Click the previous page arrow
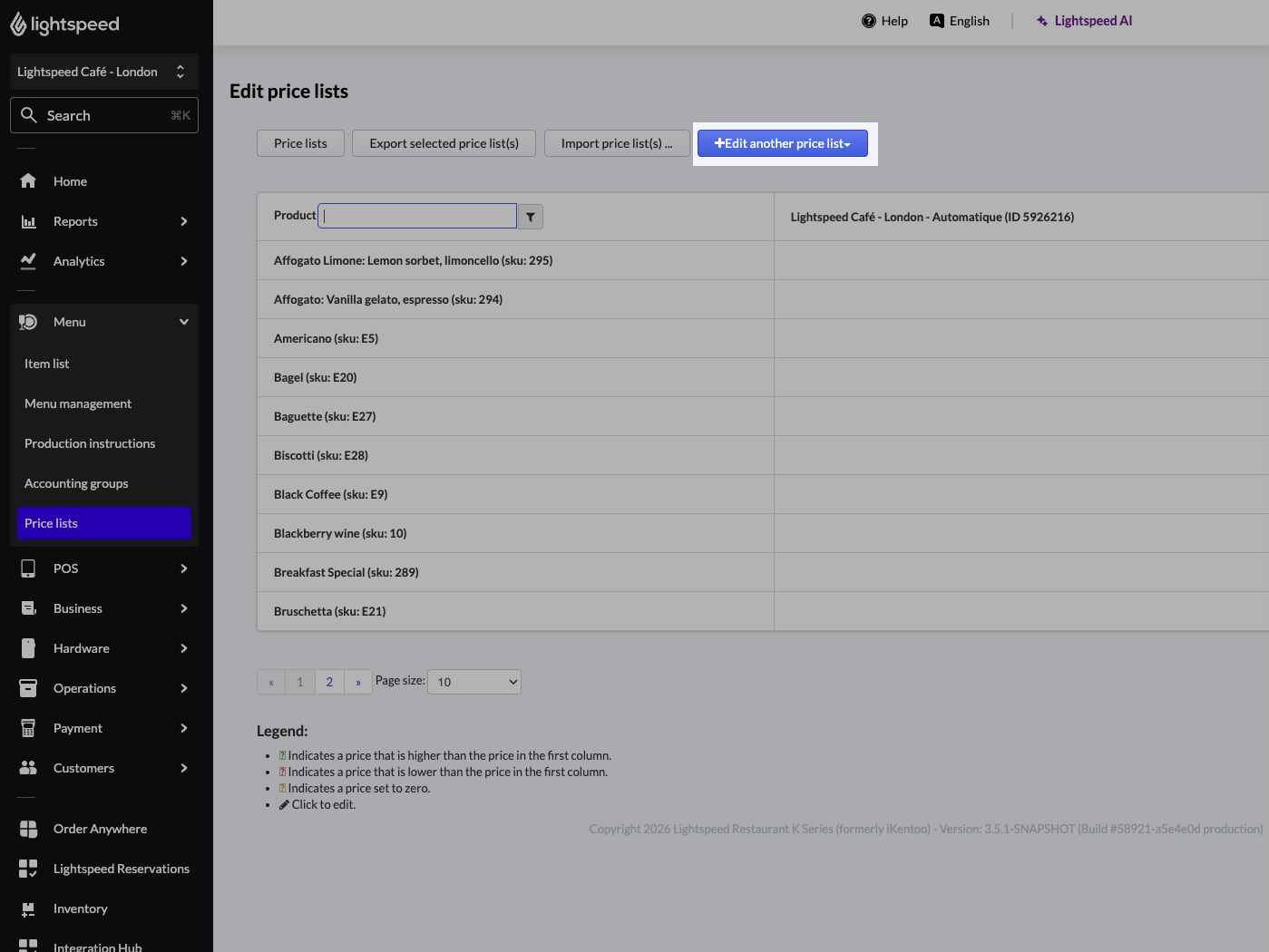This screenshot has width=1269, height=952. (x=271, y=682)
